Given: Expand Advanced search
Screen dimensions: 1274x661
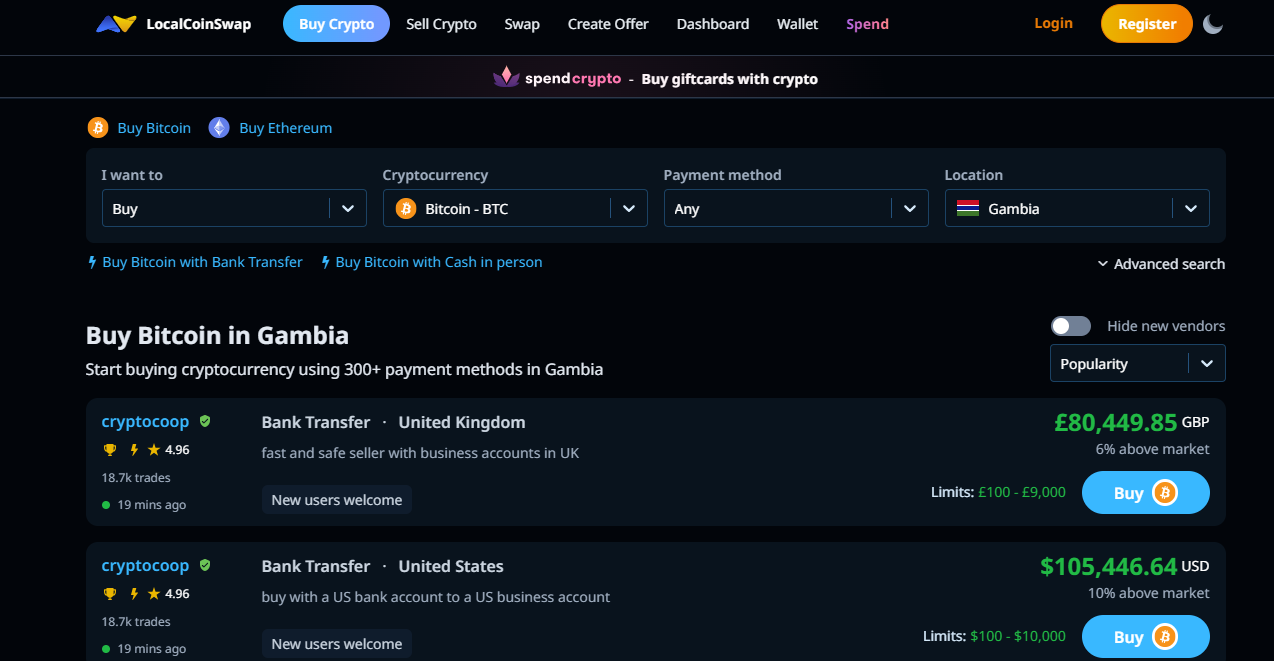Looking at the screenshot, I should click(x=1161, y=264).
